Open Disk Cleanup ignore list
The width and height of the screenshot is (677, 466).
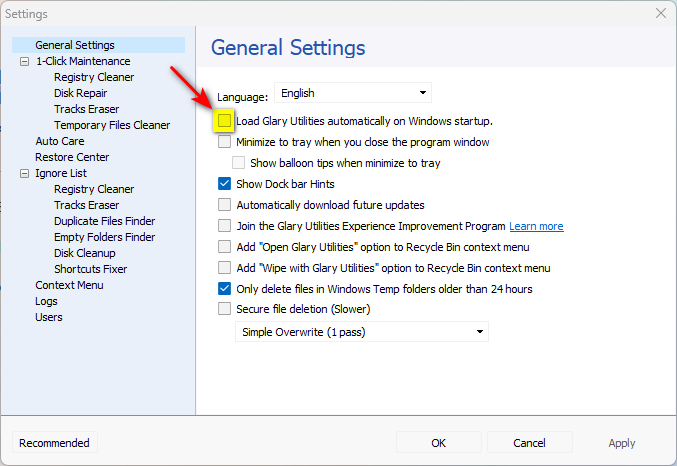pos(85,253)
